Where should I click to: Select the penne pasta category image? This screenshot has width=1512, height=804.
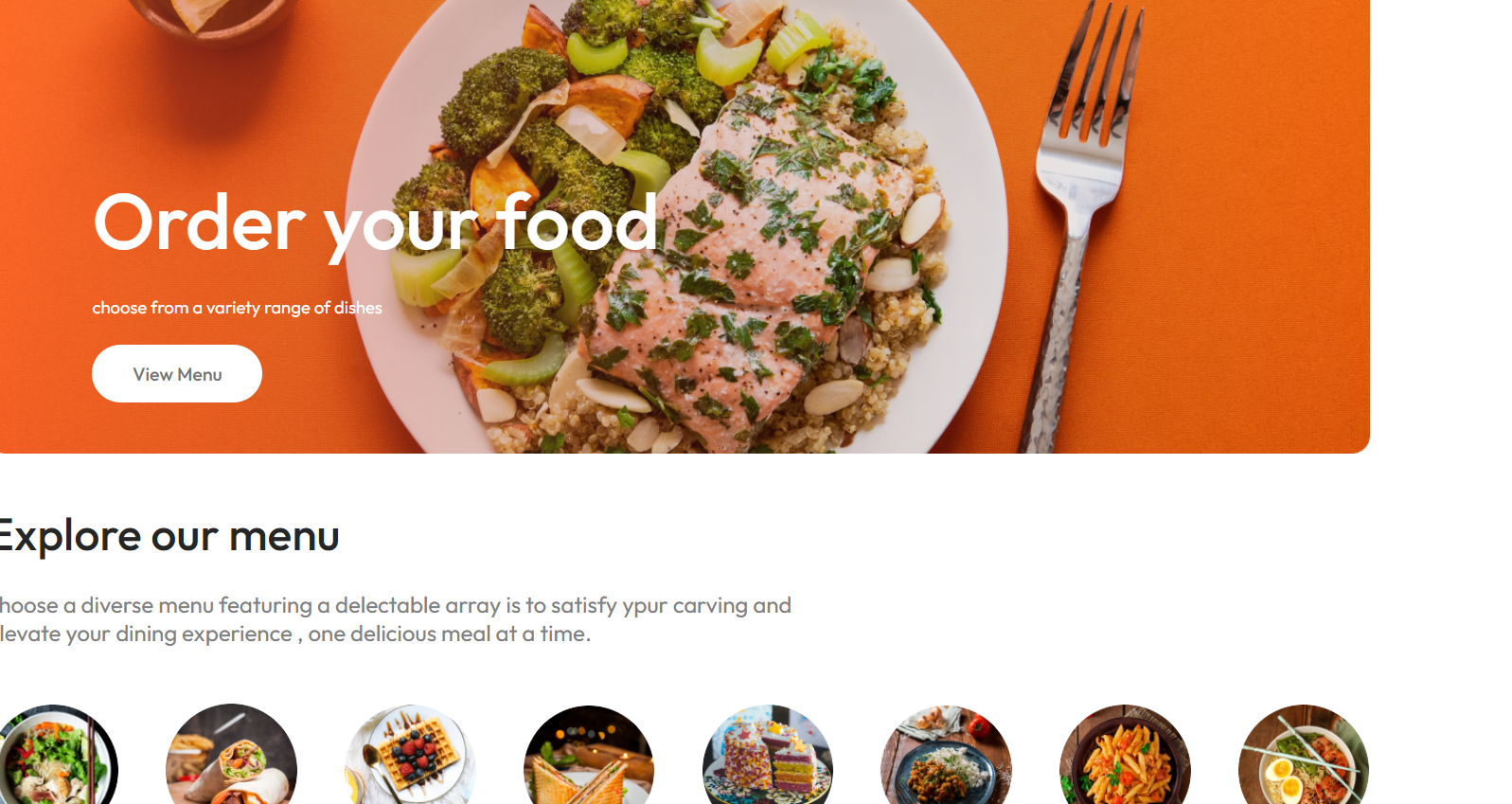(1125, 754)
